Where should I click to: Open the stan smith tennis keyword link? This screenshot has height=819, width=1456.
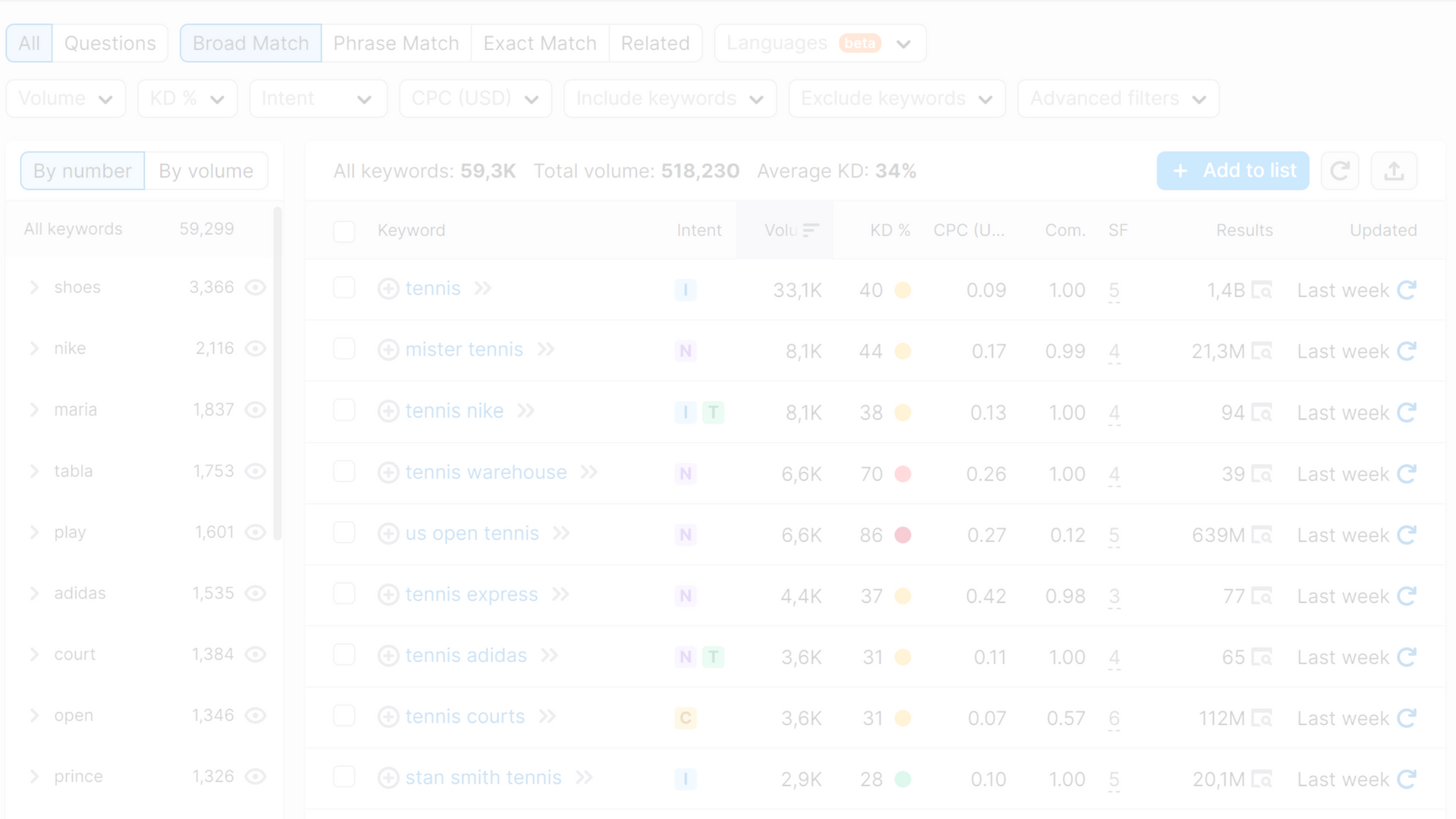pyautogui.click(x=483, y=778)
